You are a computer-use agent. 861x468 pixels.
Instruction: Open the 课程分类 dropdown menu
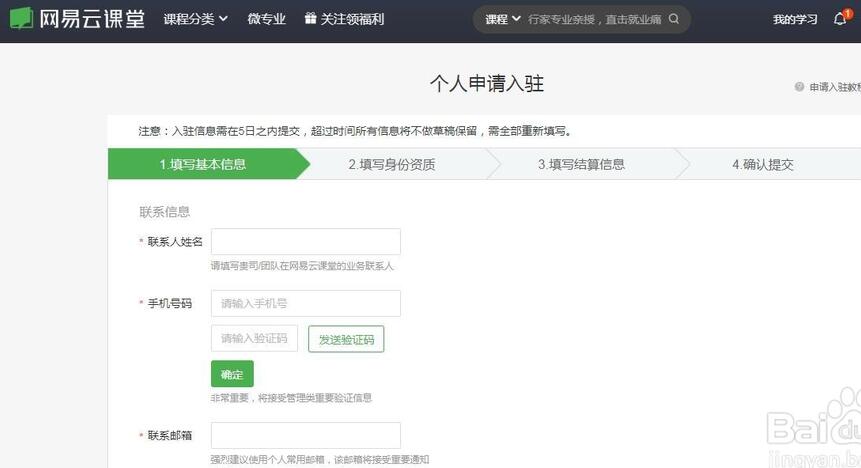pyautogui.click(x=195, y=19)
